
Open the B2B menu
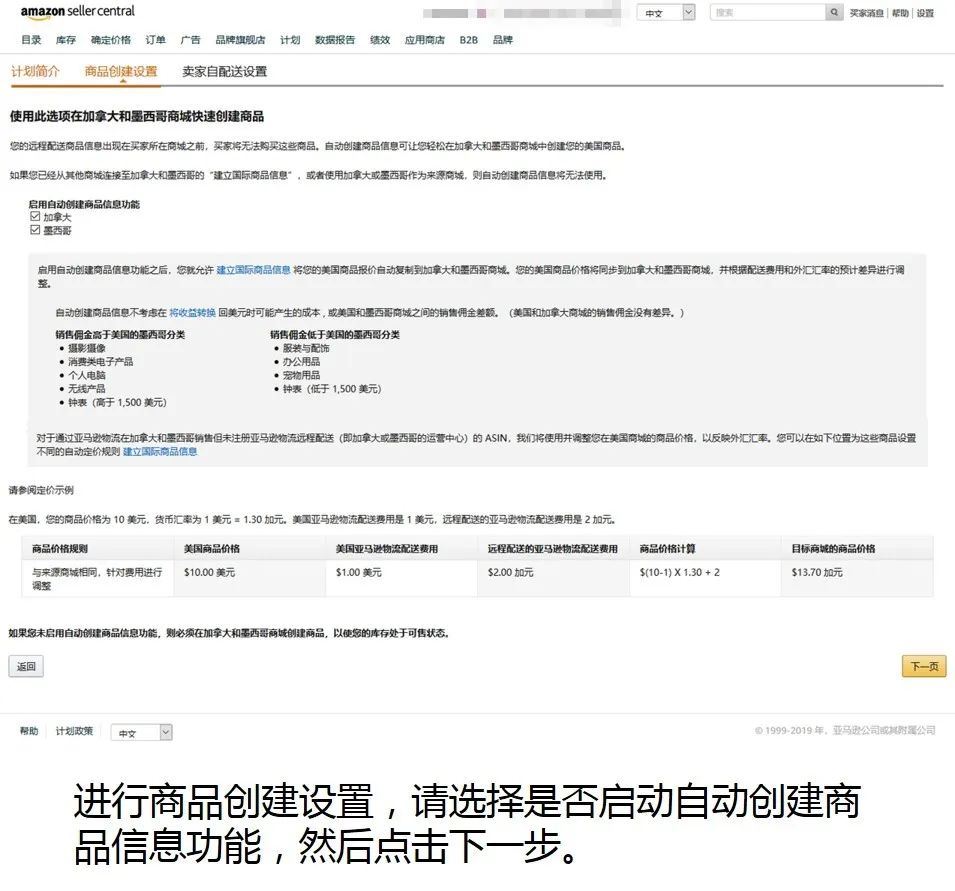click(x=468, y=40)
